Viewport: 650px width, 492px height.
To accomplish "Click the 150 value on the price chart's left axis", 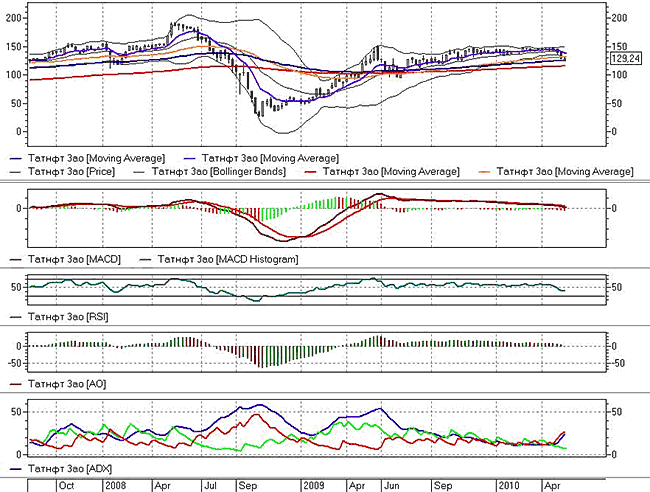I will pos(13,47).
